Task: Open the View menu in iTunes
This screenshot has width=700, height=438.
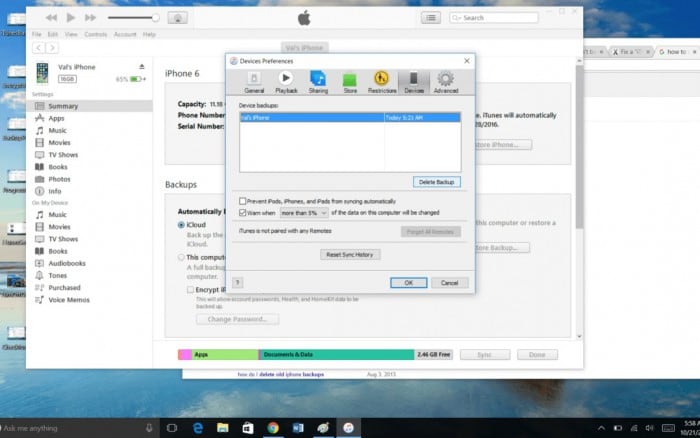Action: click(x=71, y=34)
